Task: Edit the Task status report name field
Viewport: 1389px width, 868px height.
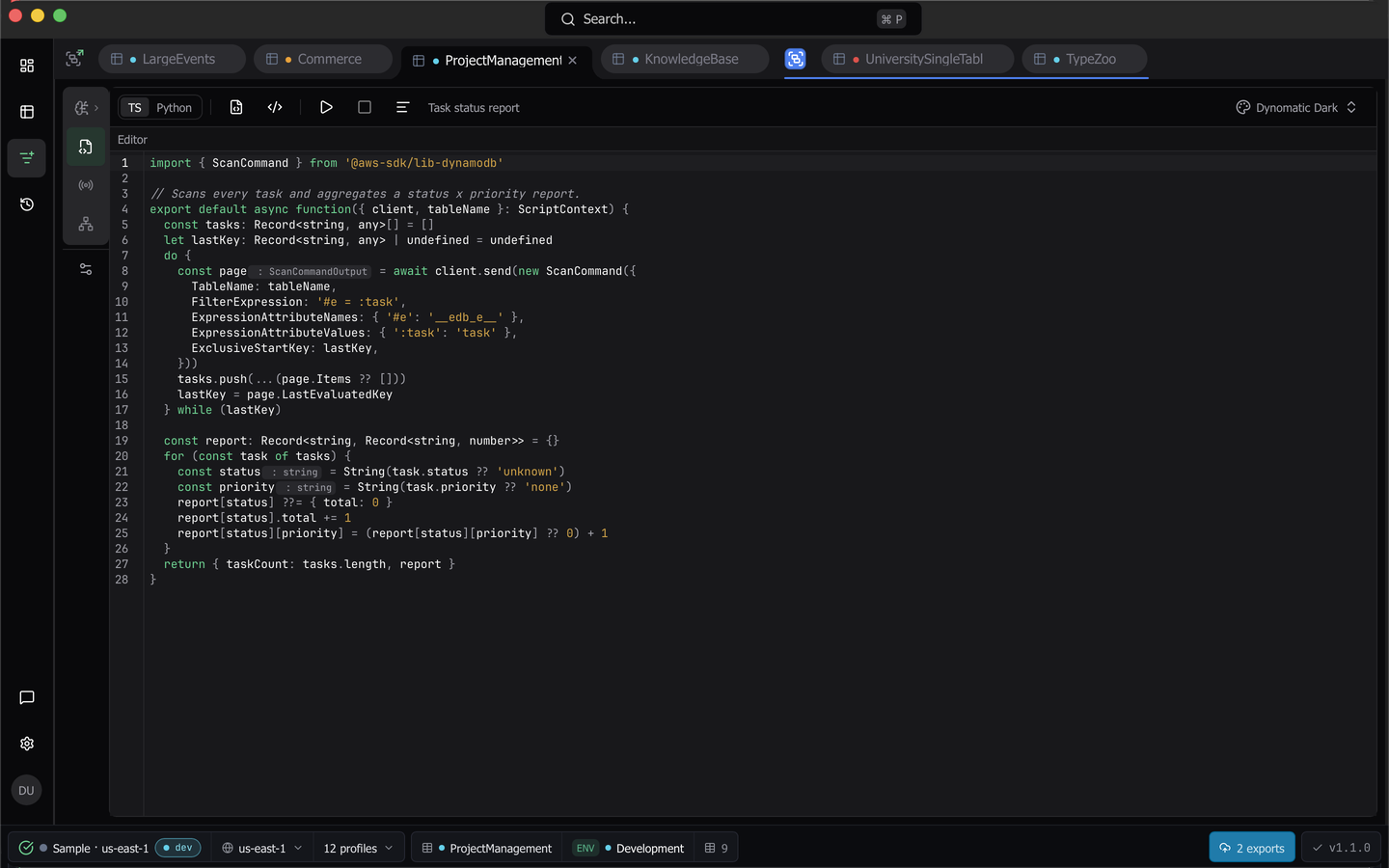Action: (x=474, y=108)
